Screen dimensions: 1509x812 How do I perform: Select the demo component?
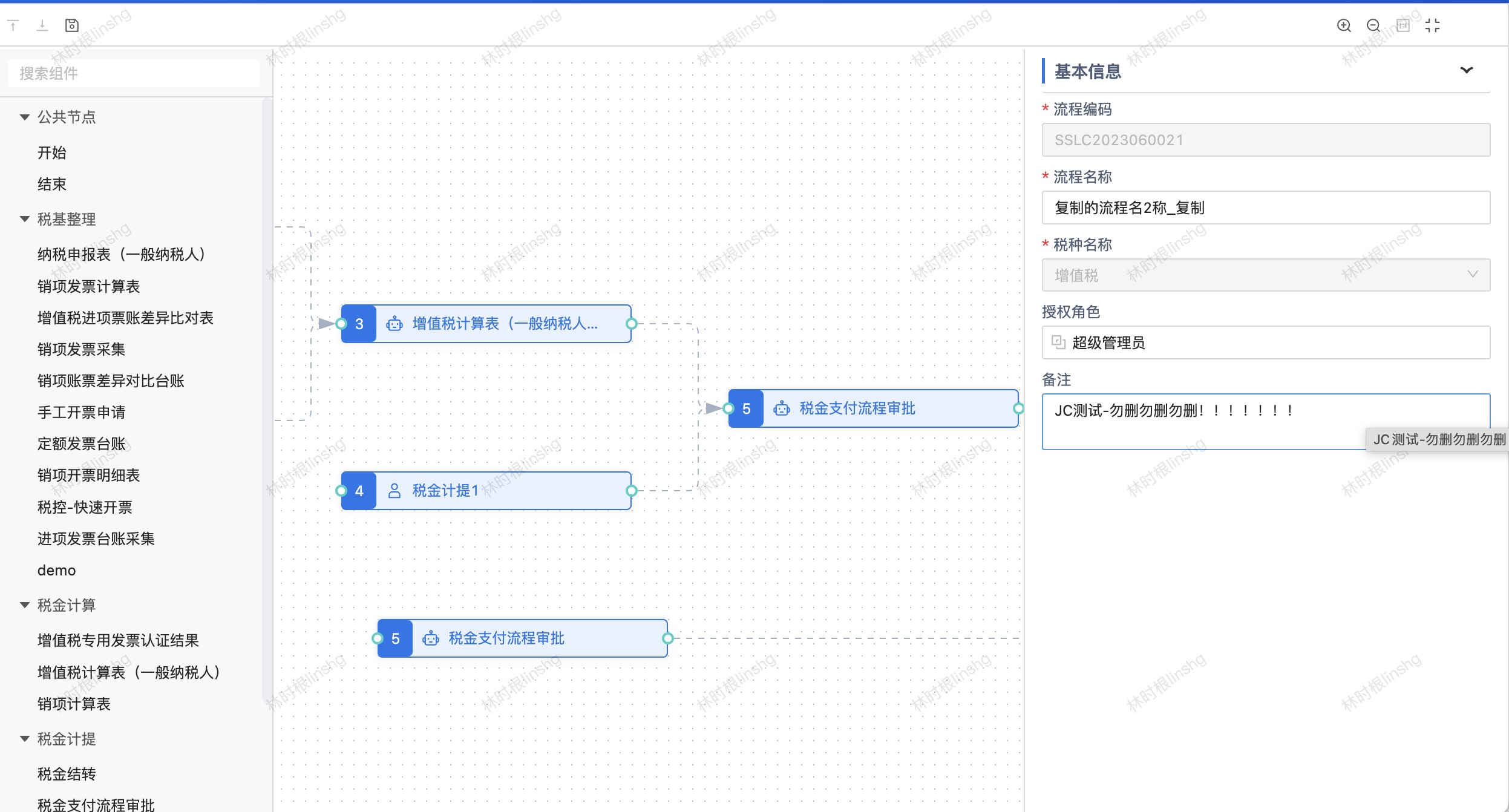coord(57,570)
